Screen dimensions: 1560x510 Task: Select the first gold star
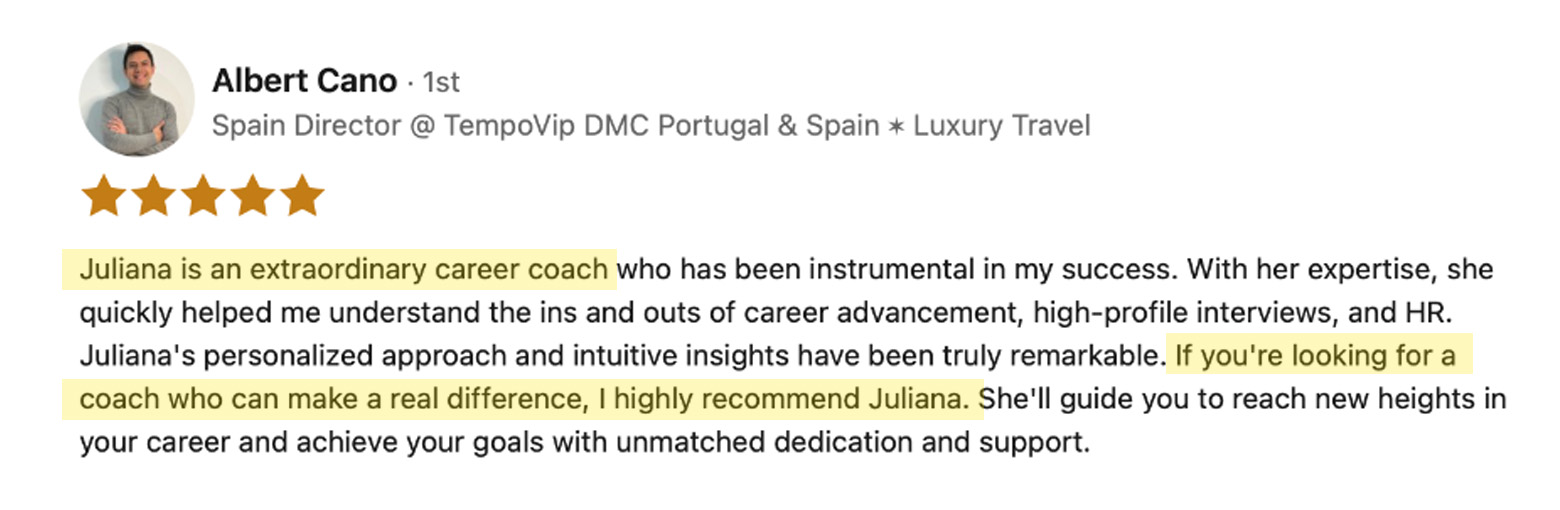(103, 196)
